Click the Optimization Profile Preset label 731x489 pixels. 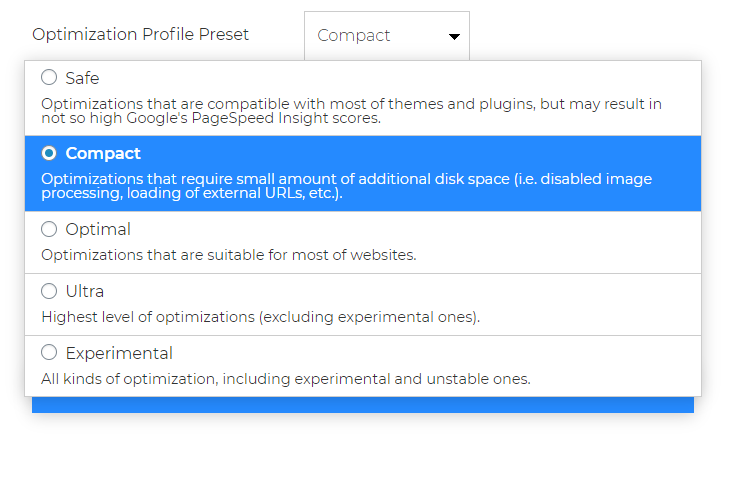140,34
